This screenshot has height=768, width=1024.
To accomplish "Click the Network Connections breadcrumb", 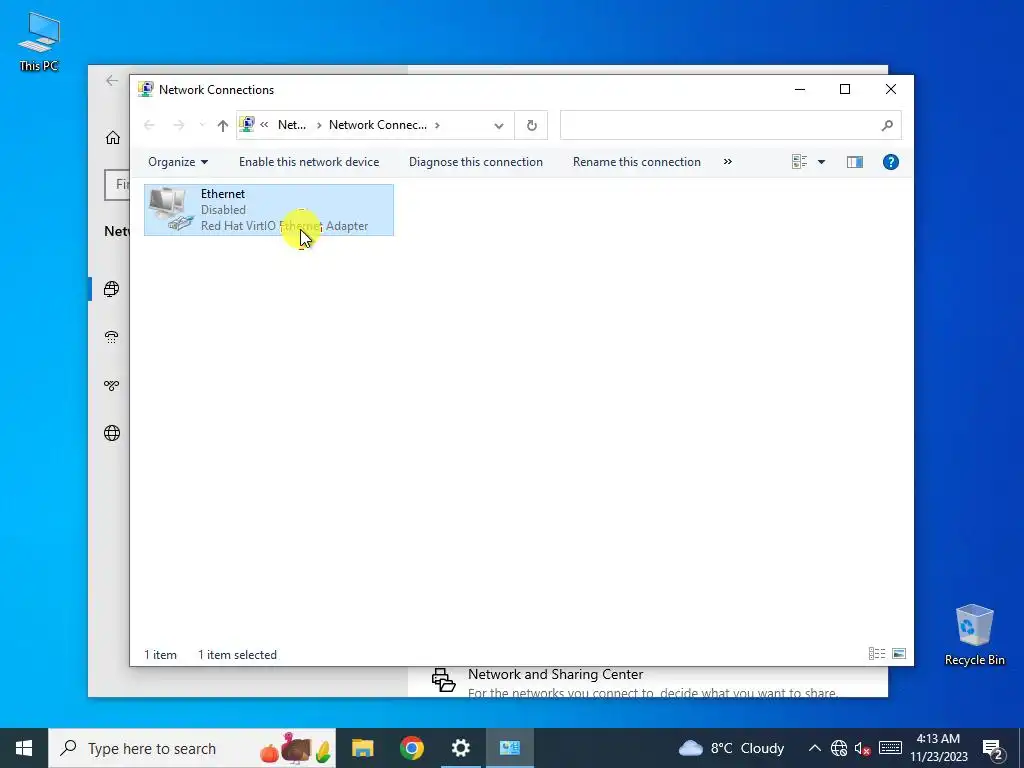I will (377, 125).
